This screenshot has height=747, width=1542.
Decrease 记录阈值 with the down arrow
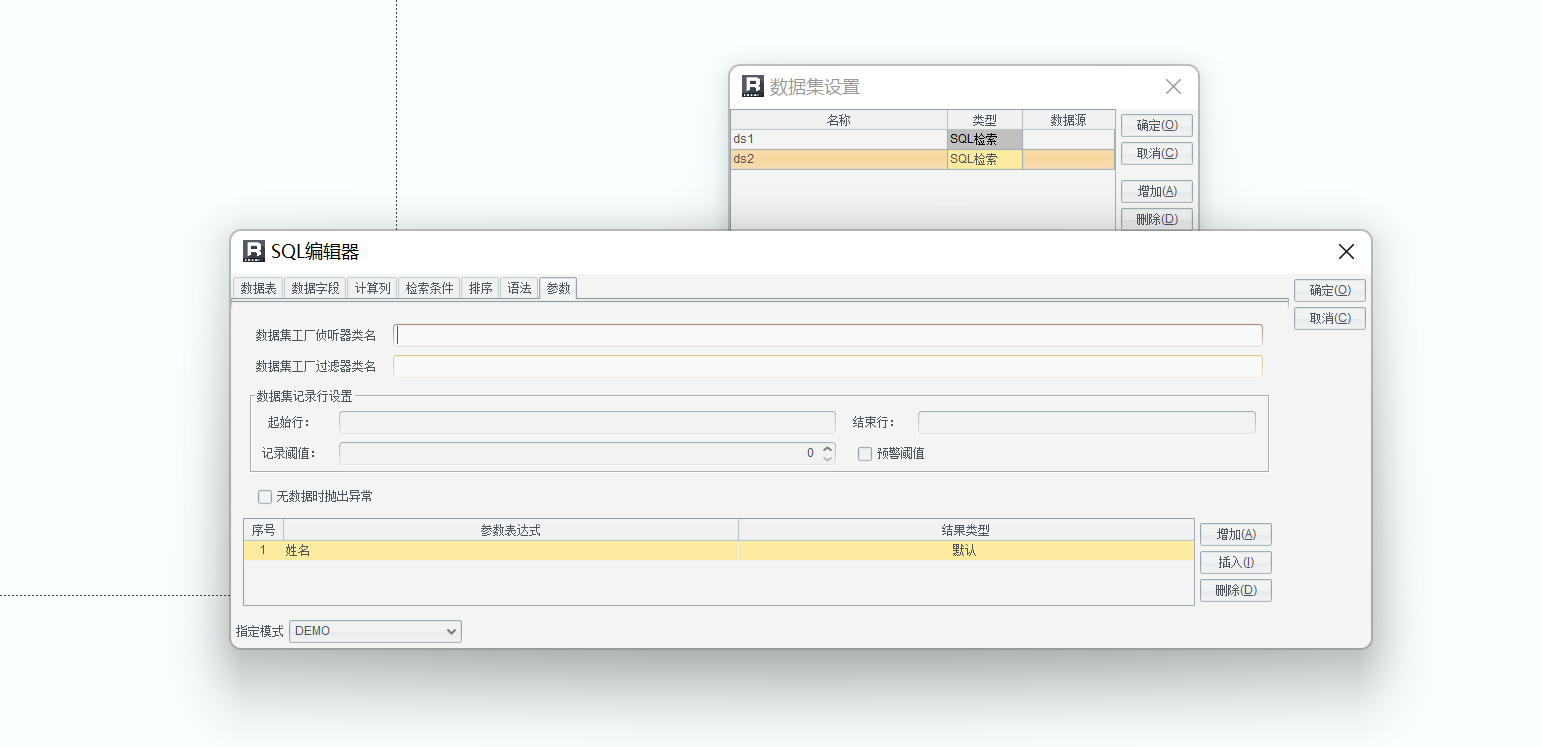coord(827,459)
